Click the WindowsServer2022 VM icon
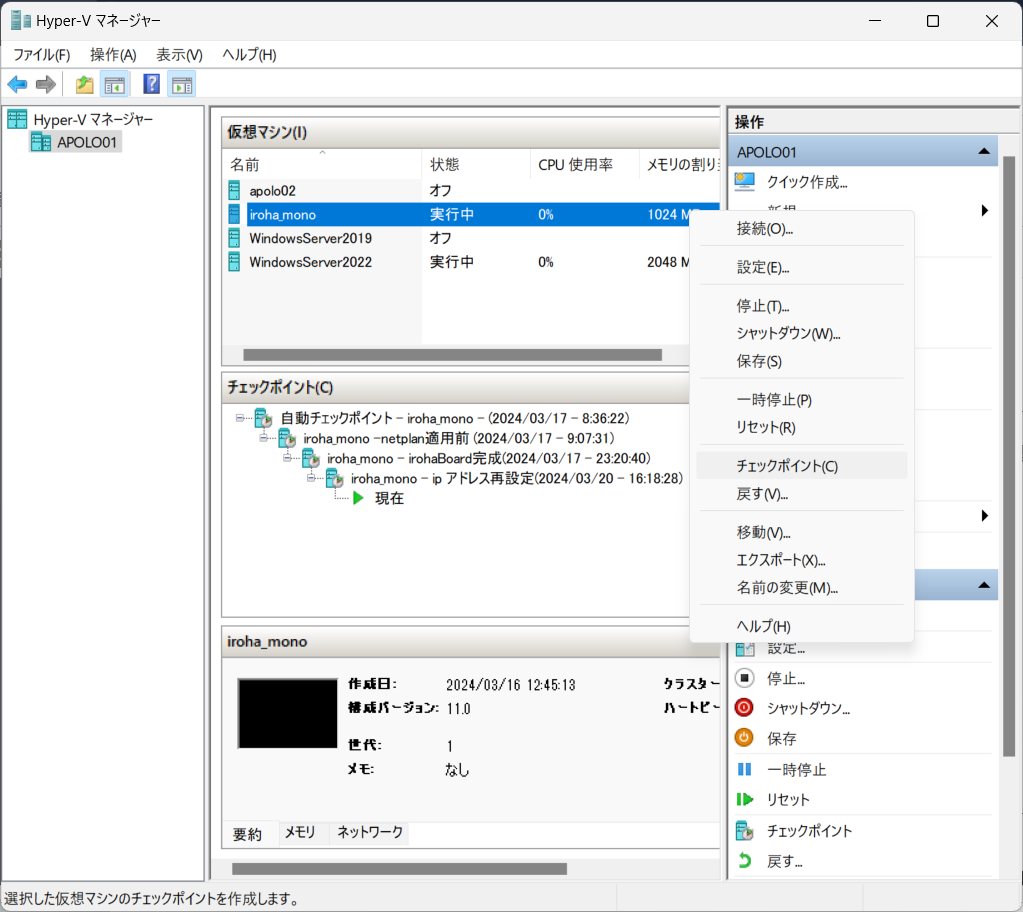1023x912 pixels. pos(234,262)
